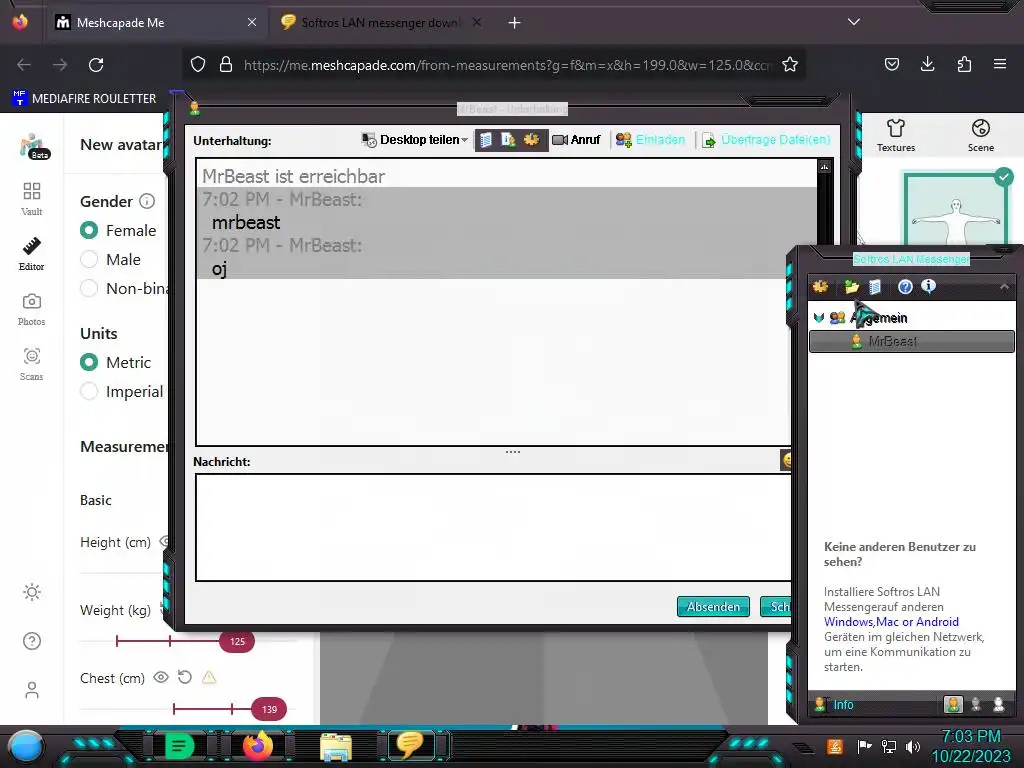Open the Scans section in sidebar

click(x=31, y=364)
